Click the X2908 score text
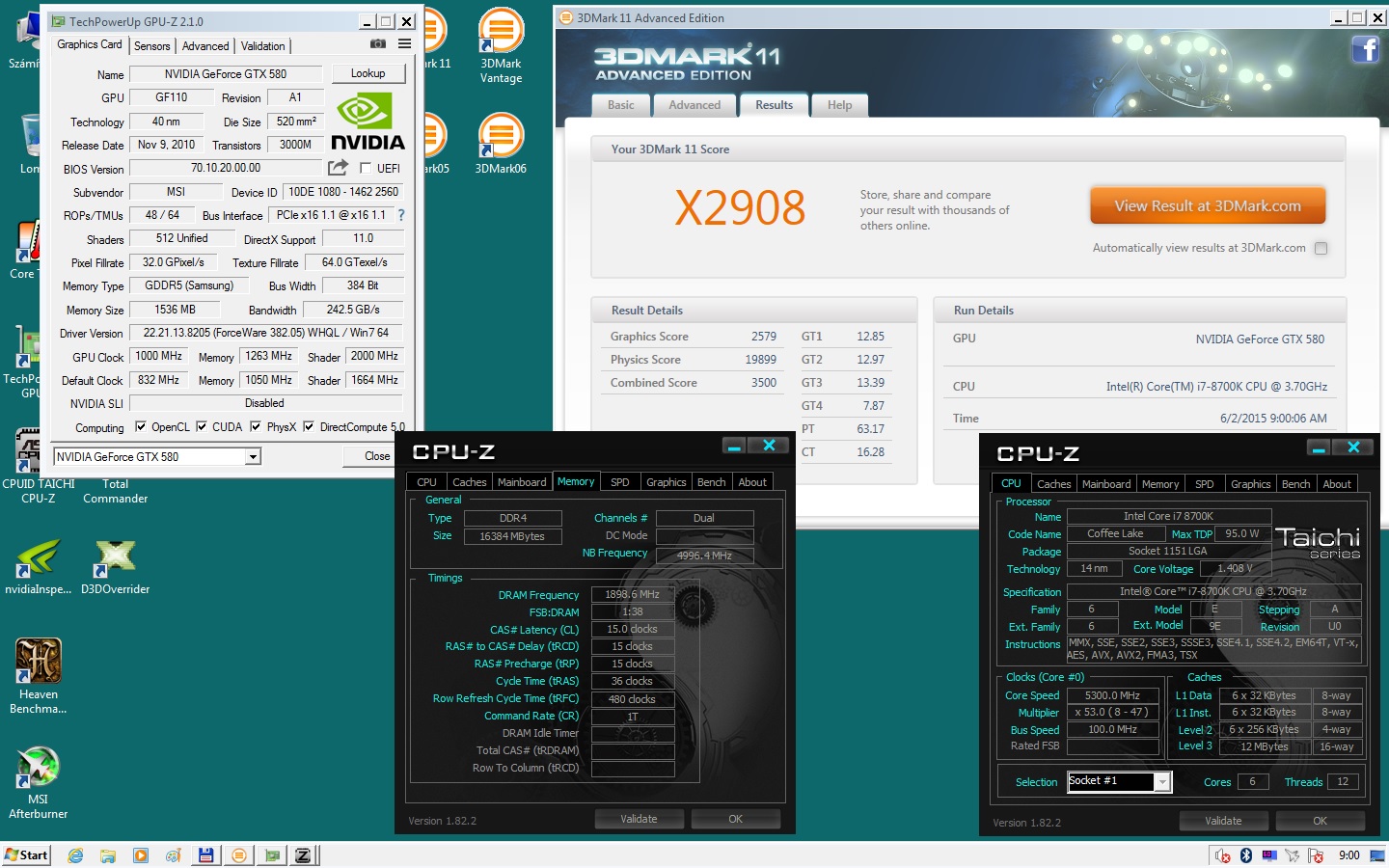This screenshot has width=1389, height=868. pyautogui.click(x=740, y=207)
